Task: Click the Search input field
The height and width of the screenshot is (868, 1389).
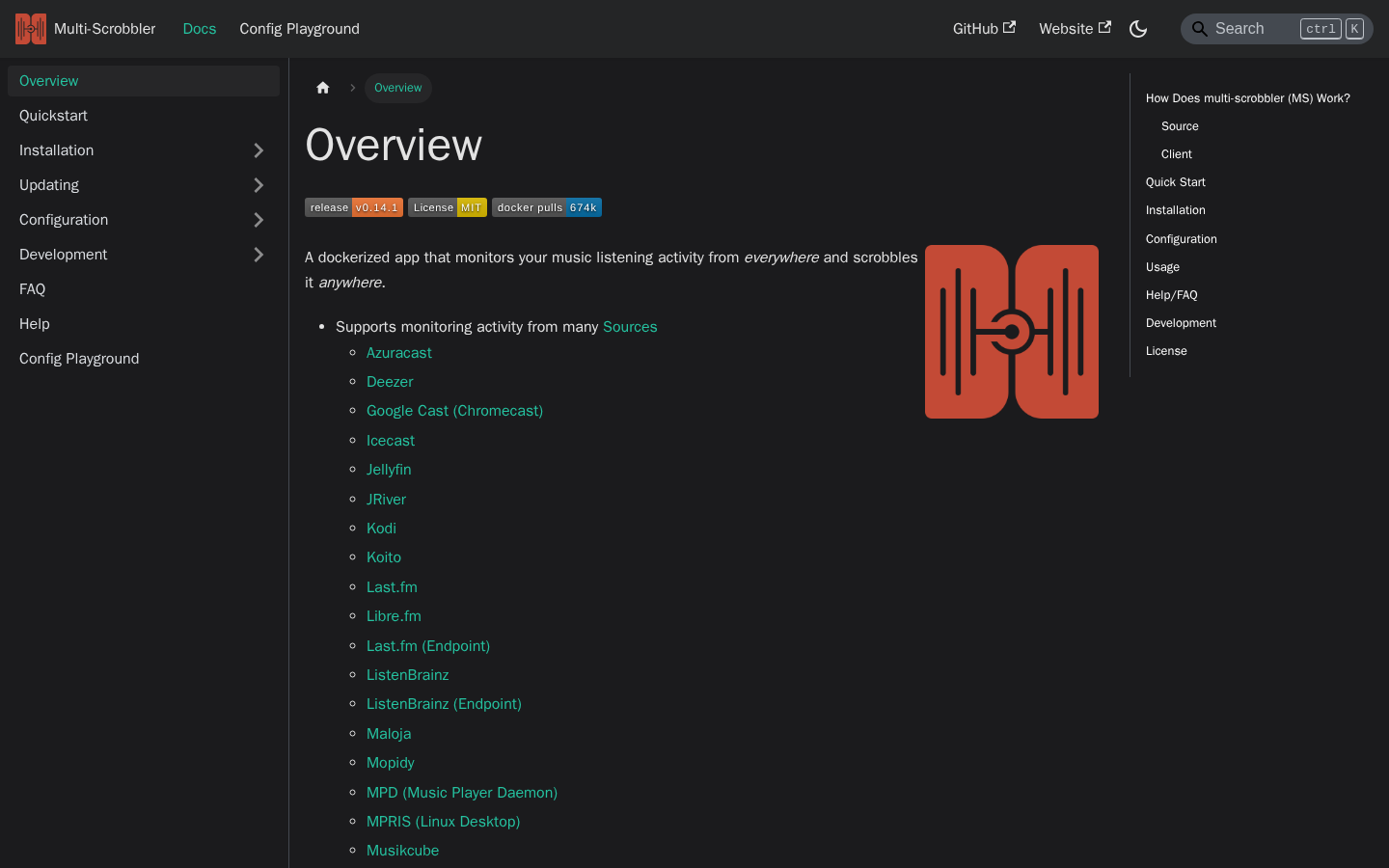Action: (x=1277, y=29)
